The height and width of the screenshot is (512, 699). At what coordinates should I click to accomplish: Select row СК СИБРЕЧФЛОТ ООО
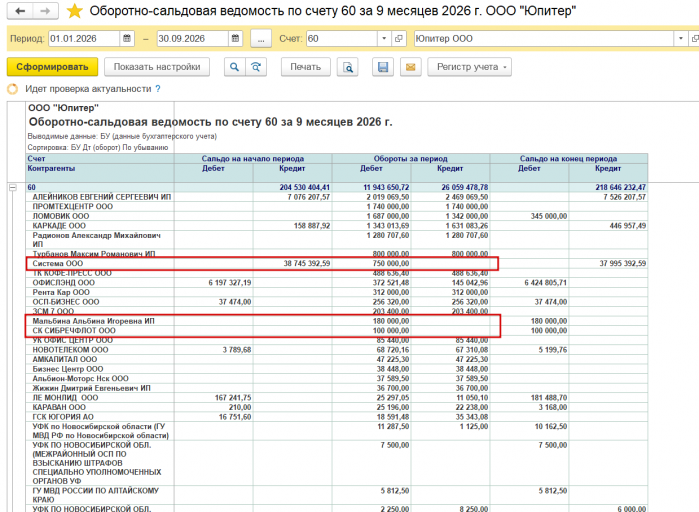click(74, 331)
